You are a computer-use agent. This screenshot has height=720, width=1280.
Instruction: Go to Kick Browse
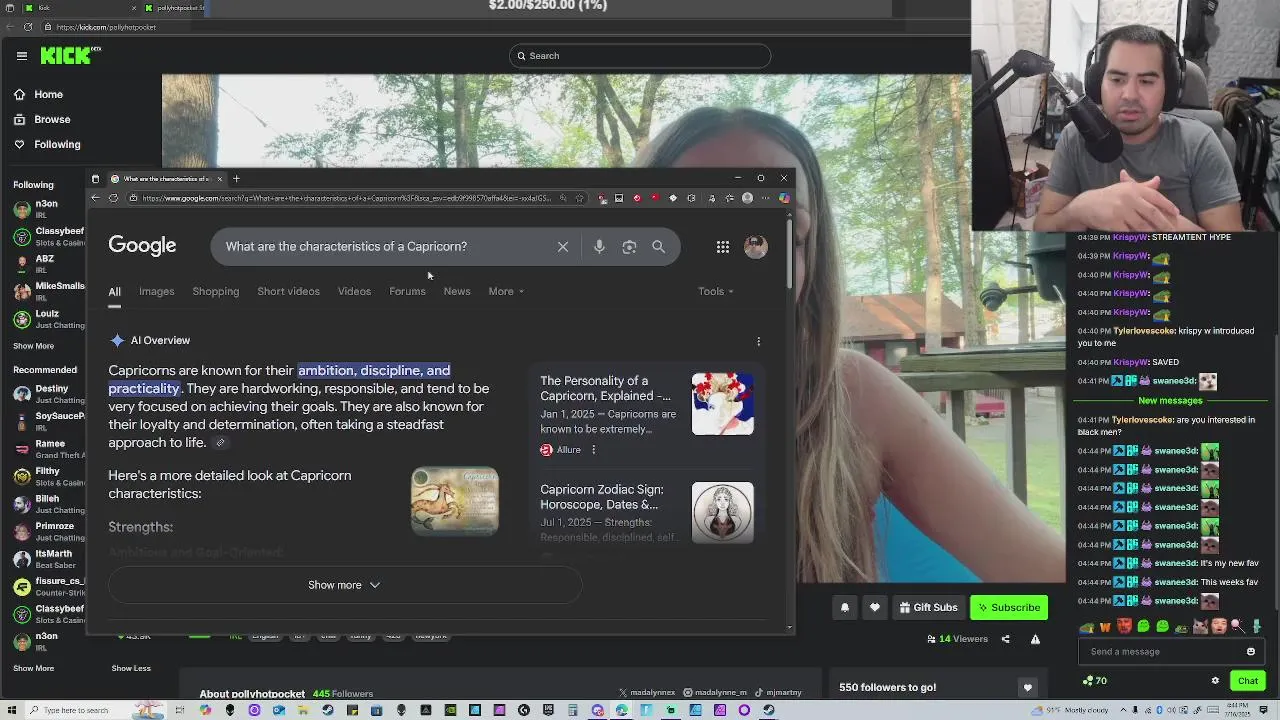(x=42, y=120)
